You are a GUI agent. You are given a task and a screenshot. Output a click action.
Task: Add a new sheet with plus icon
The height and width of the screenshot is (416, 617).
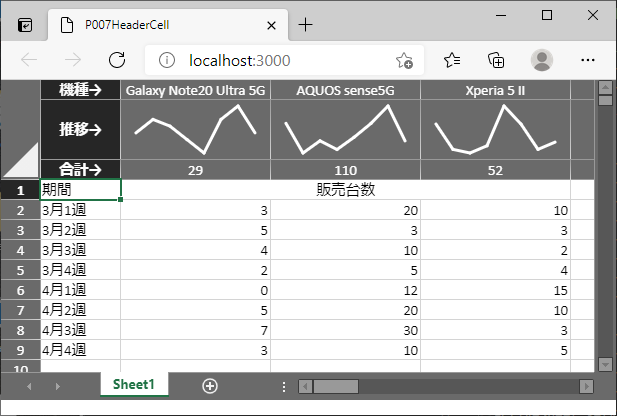[210, 386]
